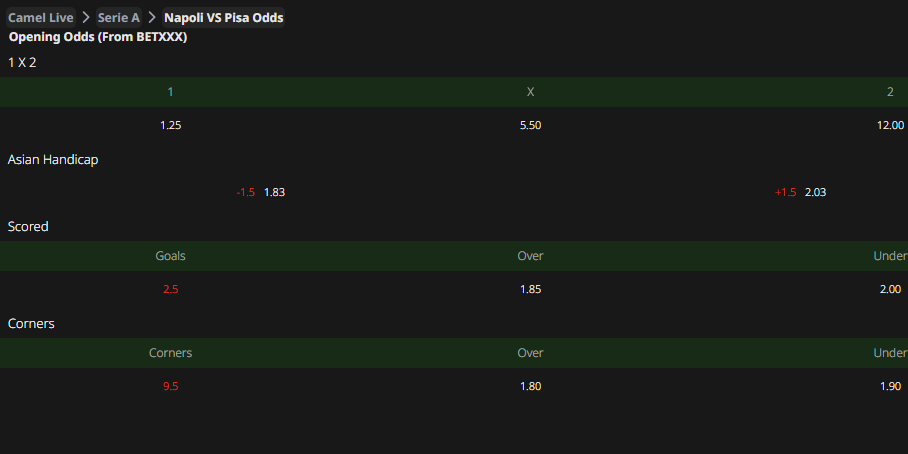This screenshot has height=454, width=908.
Task: Click the red 9.5 corners line
Action: tap(171, 386)
